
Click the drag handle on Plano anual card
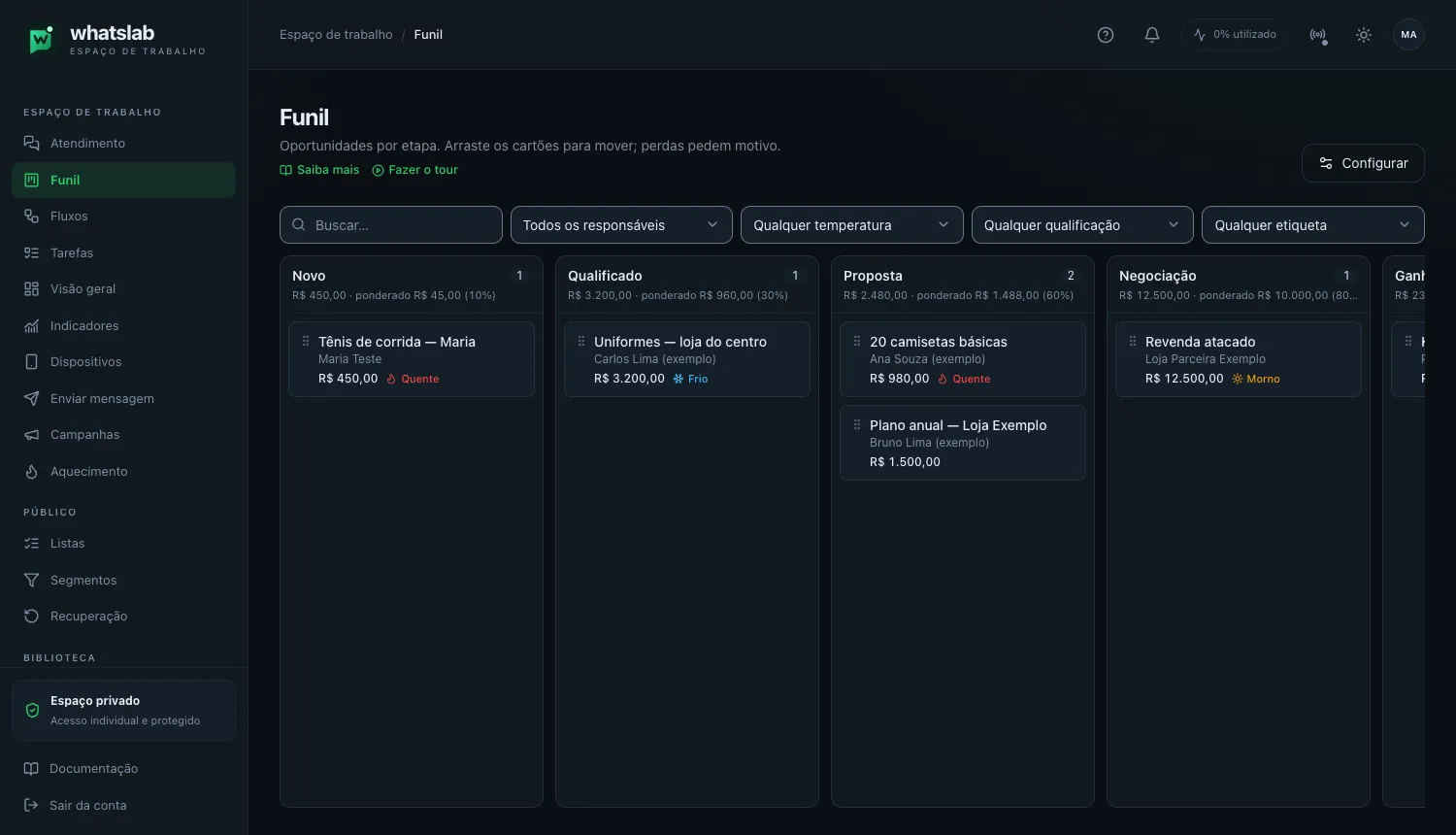[857, 425]
